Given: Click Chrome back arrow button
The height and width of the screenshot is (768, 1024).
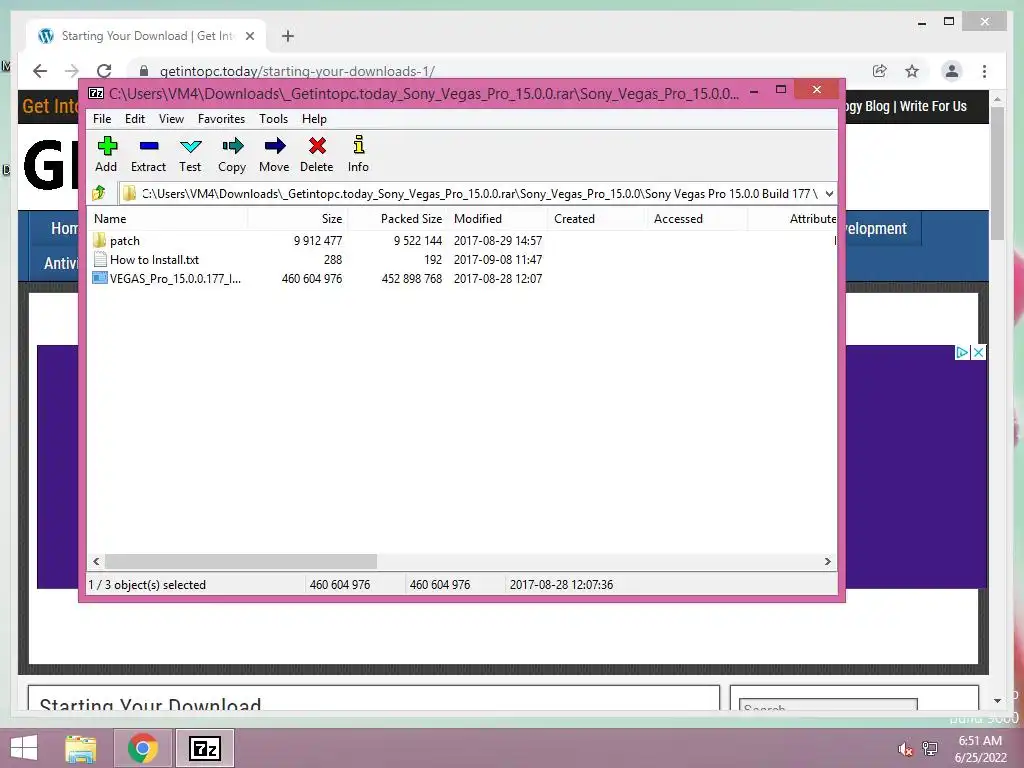Looking at the screenshot, I should tap(40, 71).
